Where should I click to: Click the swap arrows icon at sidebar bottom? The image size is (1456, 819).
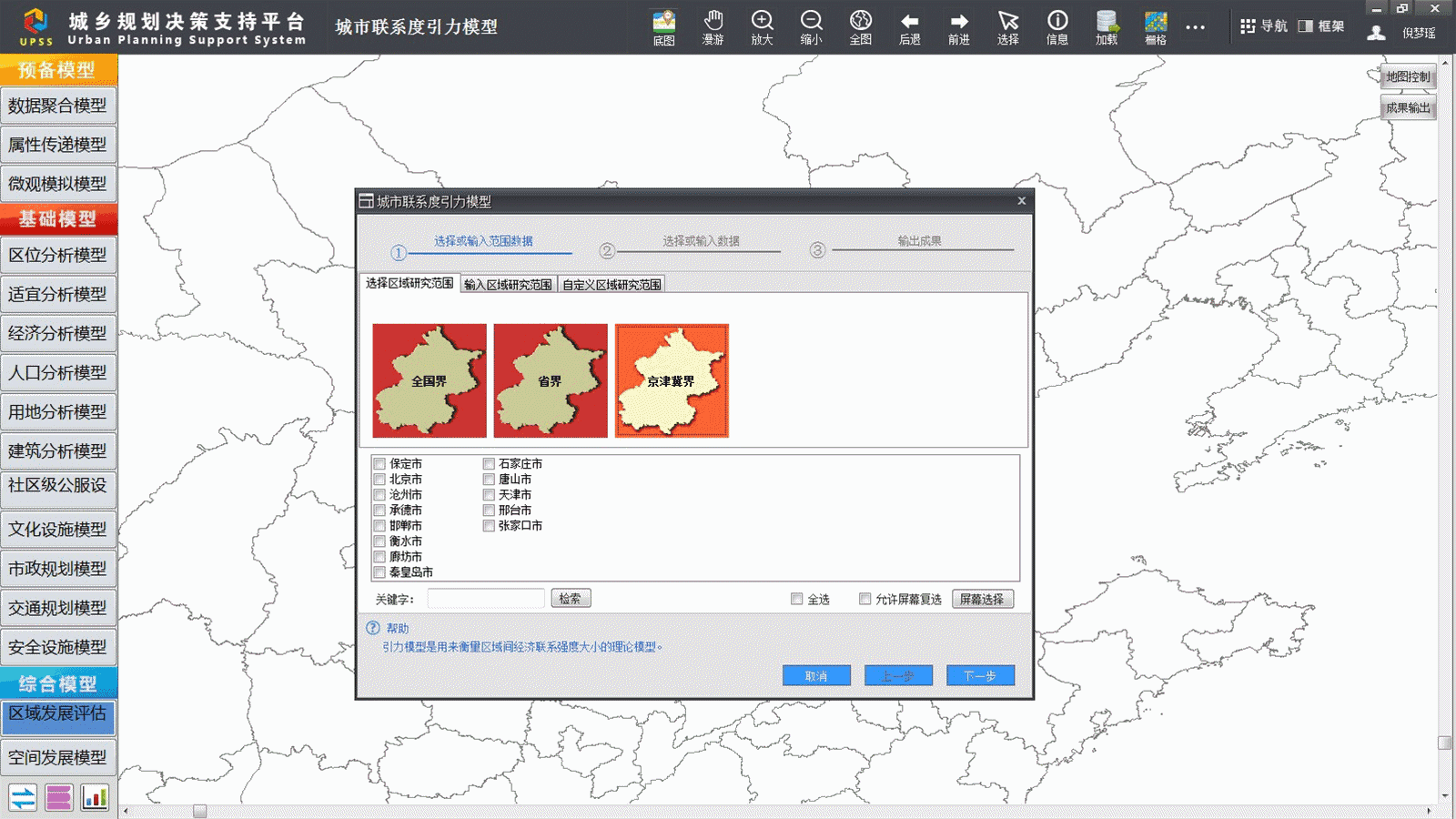coord(23,798)
